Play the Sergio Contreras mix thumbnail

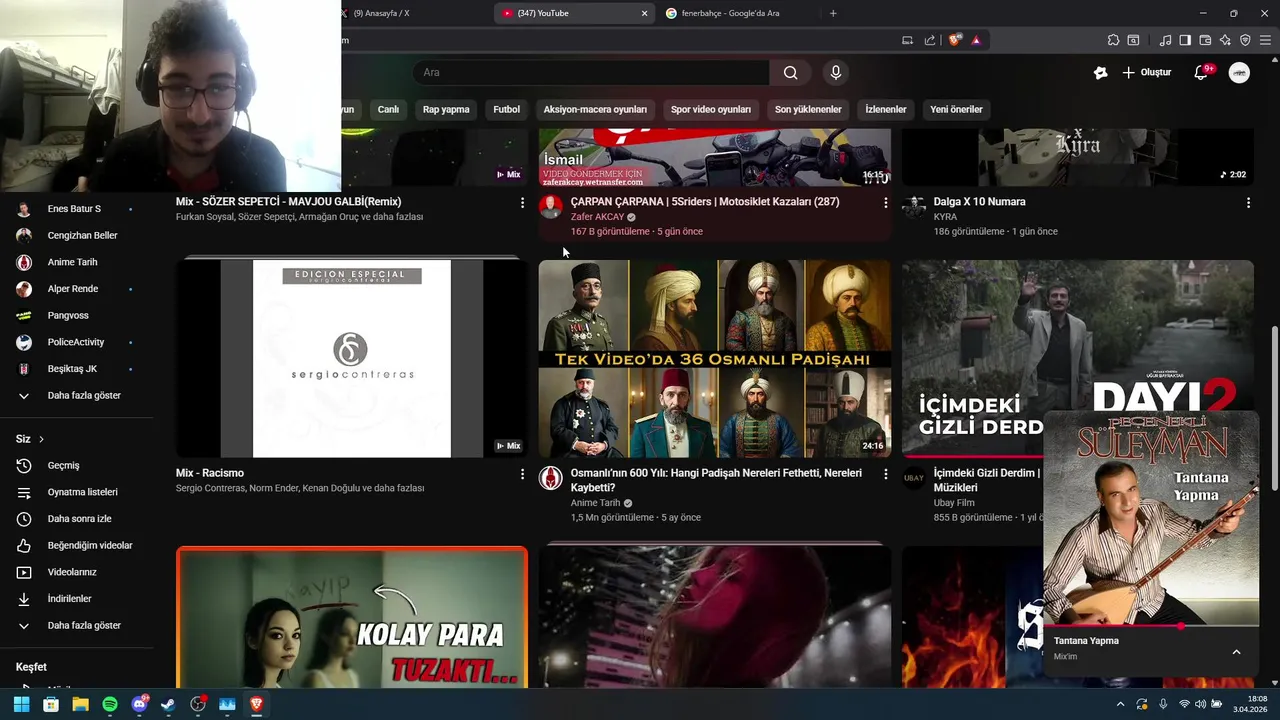point(352,358)
